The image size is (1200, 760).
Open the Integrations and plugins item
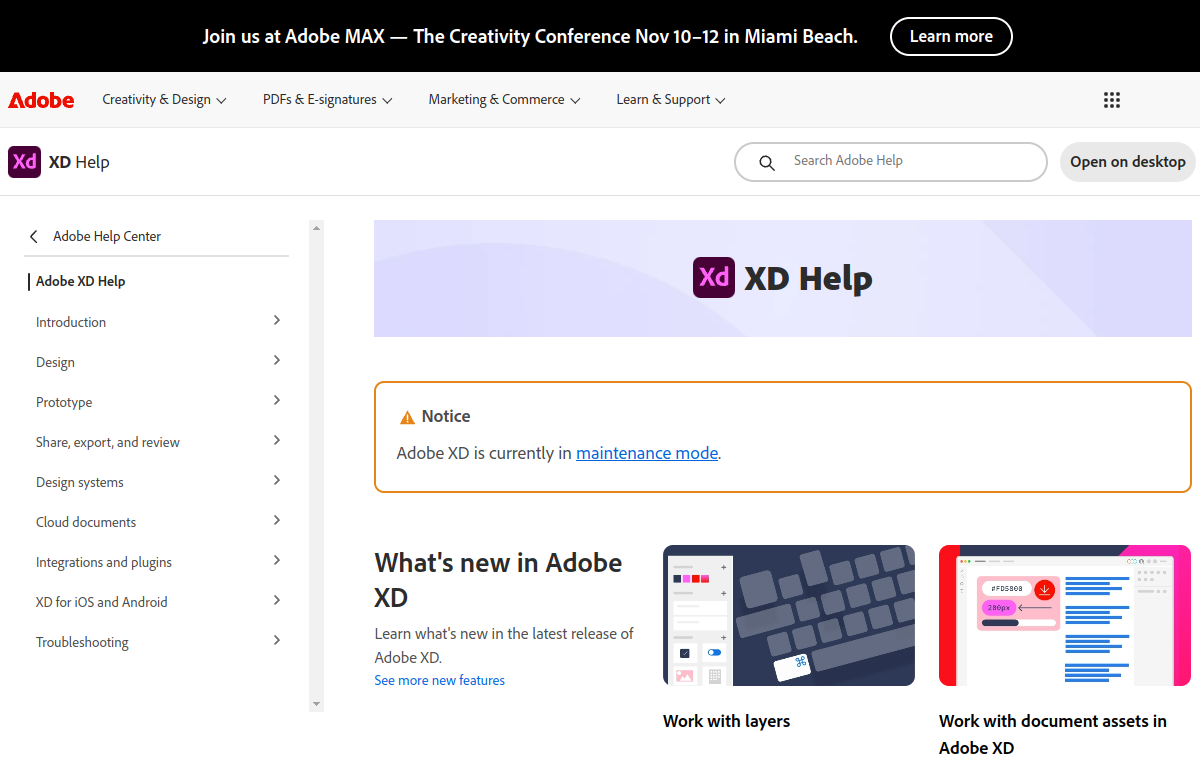(104, 562)
